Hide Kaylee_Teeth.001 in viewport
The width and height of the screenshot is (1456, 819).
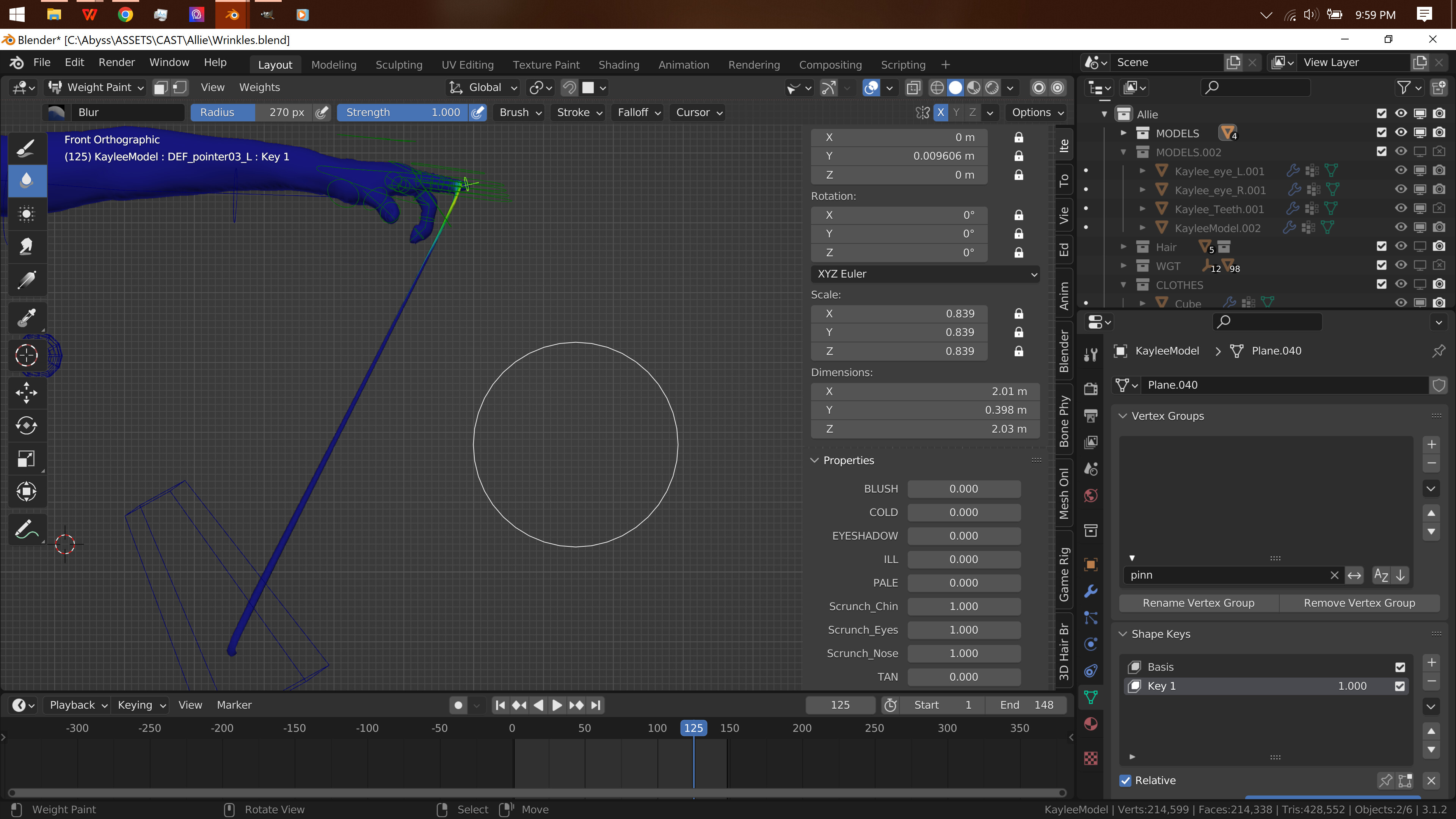click(x=1401, y=209)
